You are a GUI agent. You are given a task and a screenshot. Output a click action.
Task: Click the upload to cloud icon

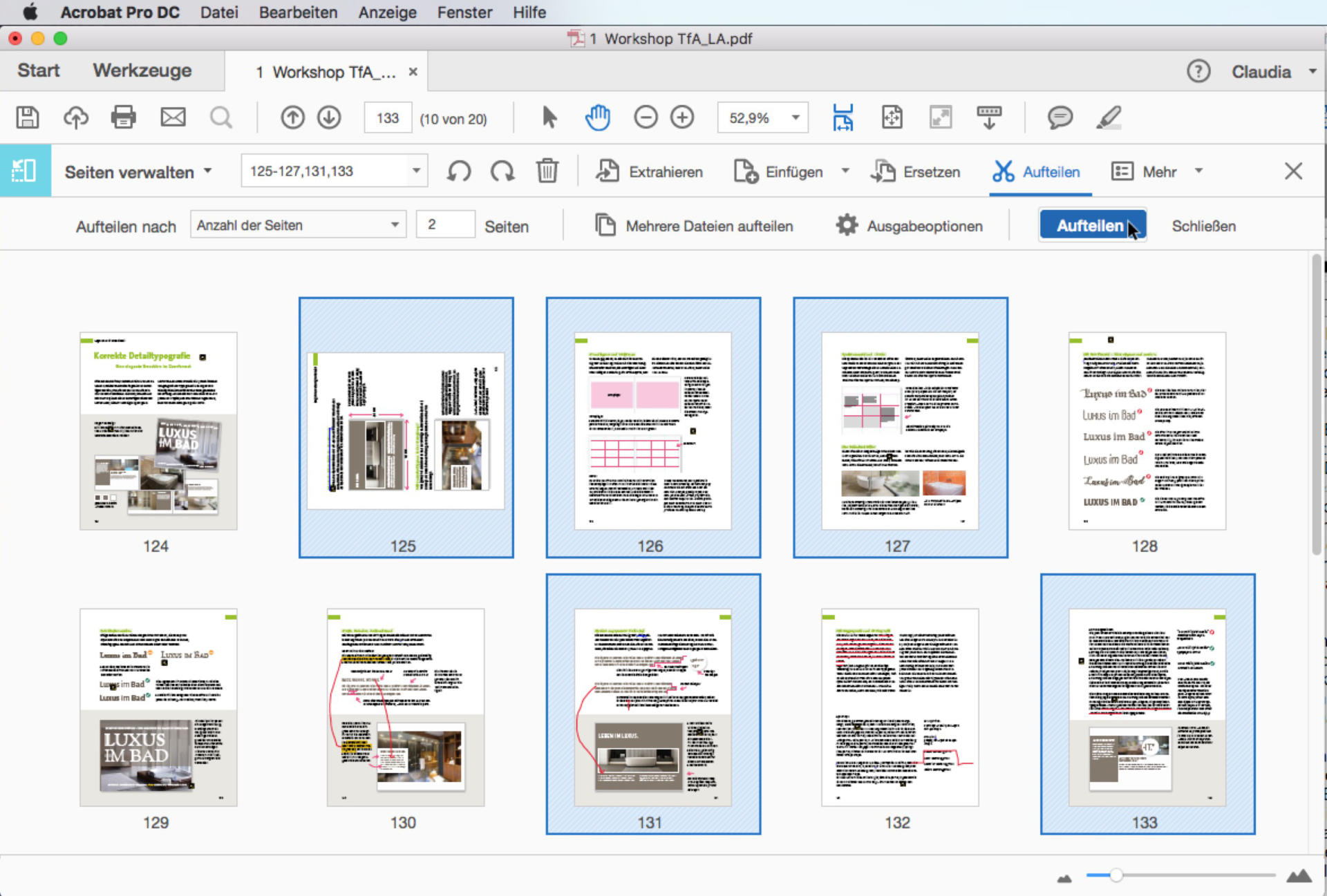pos(76,117)
